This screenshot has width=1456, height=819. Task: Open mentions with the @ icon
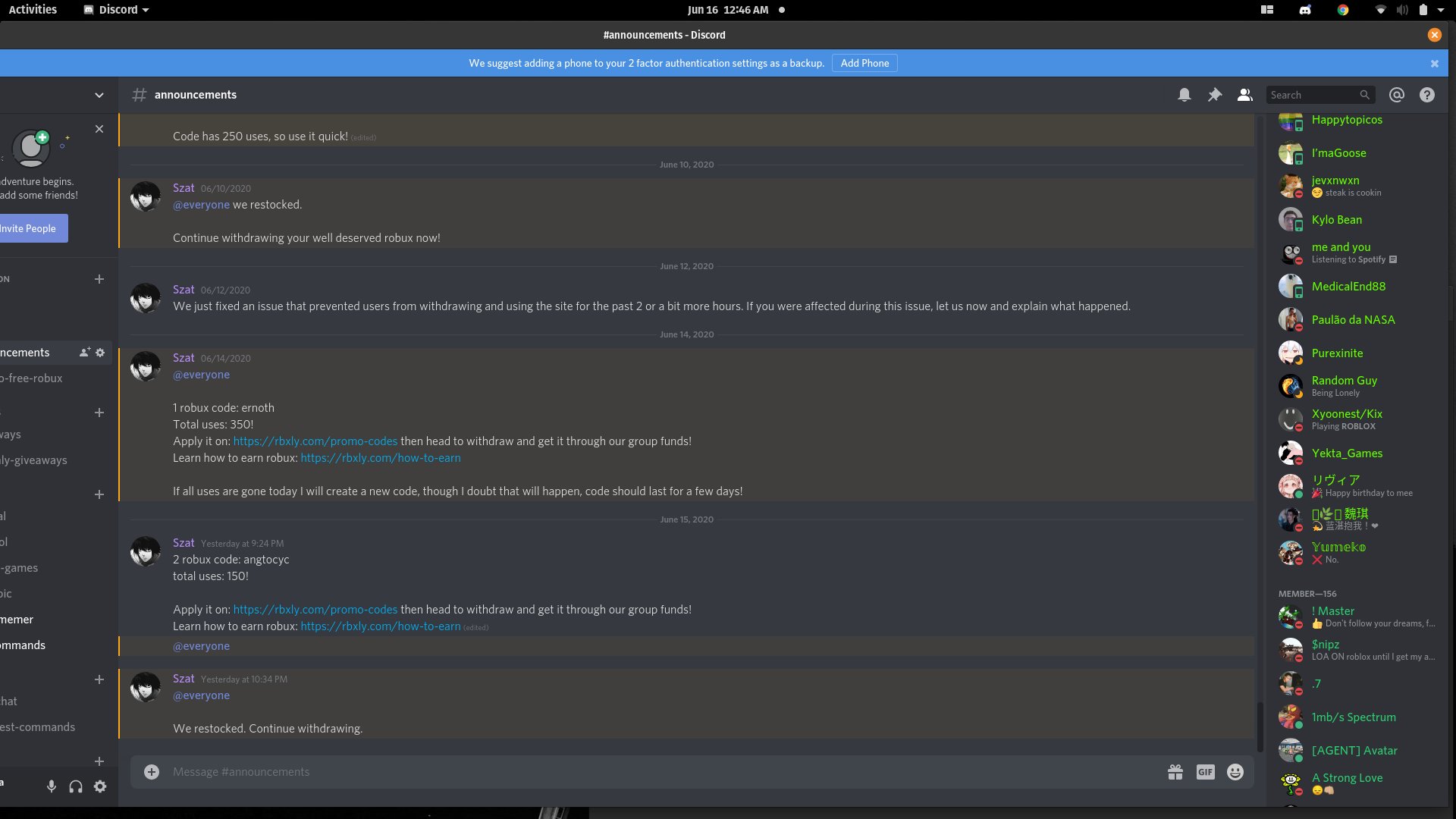tap(1396, 95)
